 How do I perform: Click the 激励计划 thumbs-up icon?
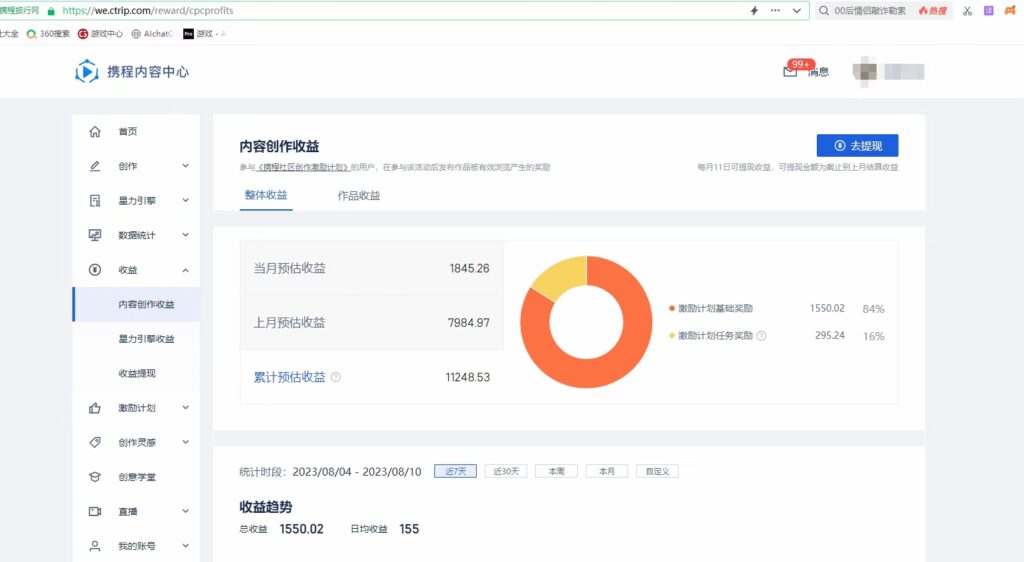pos(95,408)
